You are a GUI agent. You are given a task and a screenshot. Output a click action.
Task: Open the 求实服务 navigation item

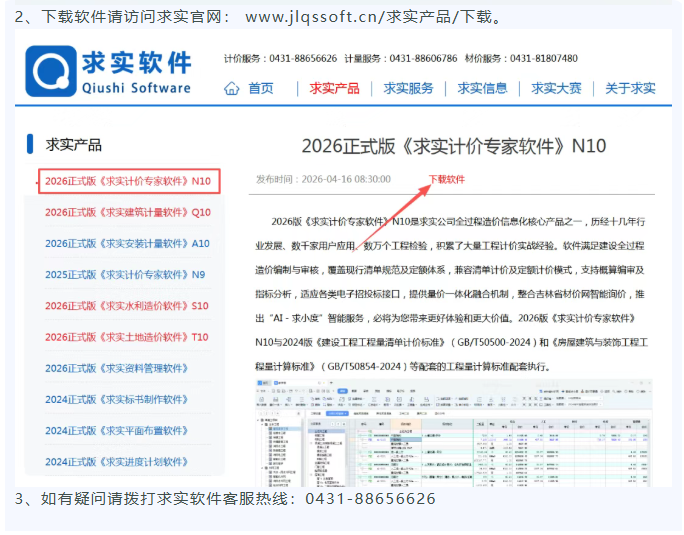pos(408,89)
